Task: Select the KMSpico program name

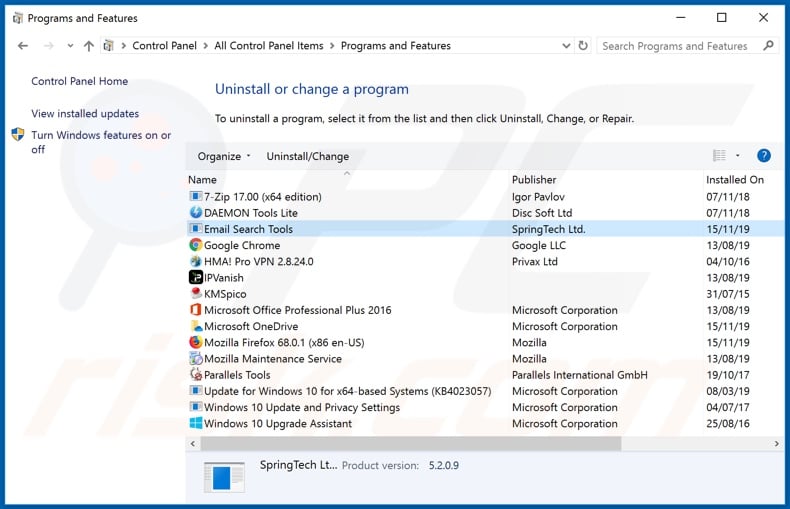Action: (225, 294)
